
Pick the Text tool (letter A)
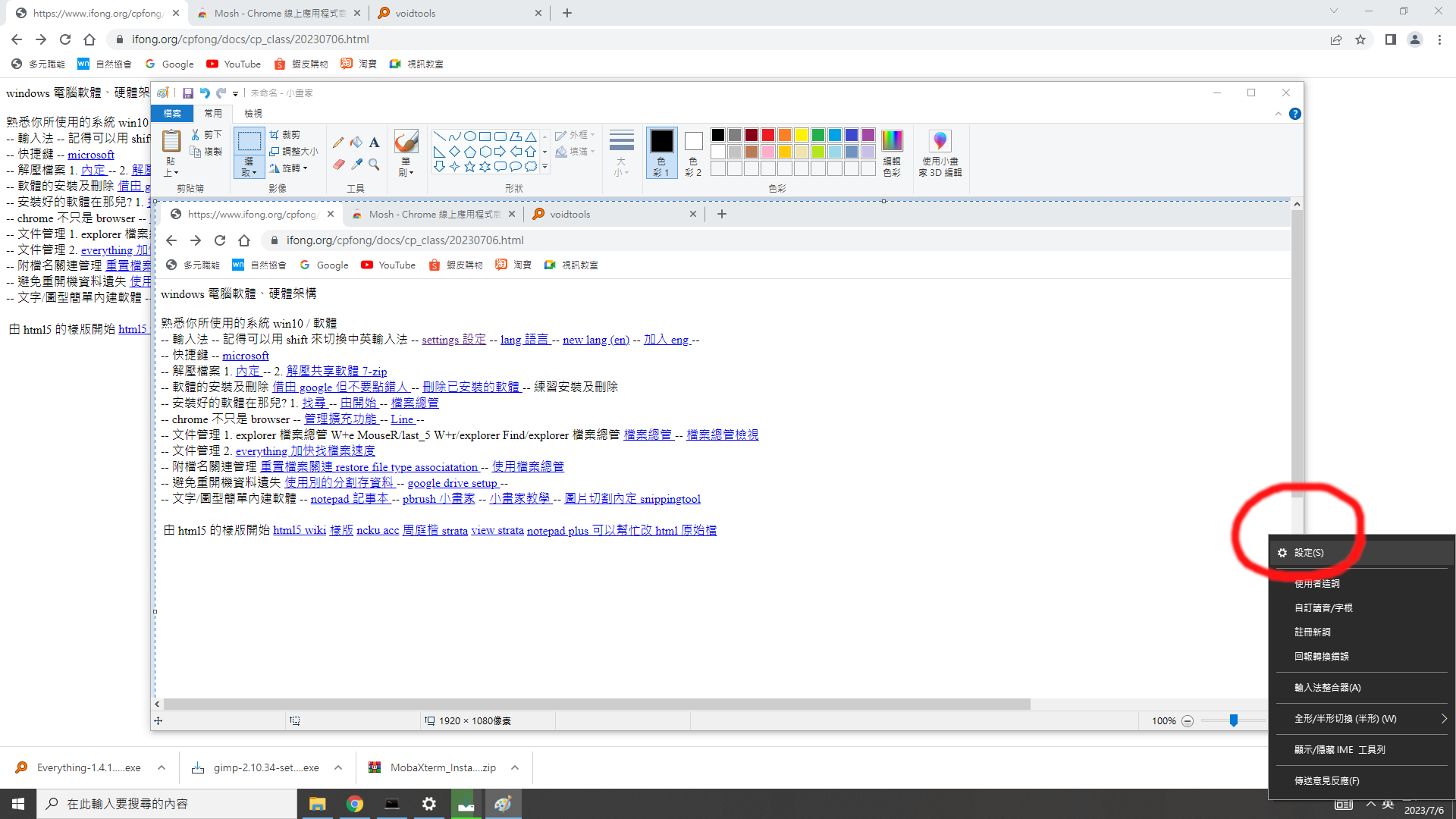[x=374, y=142]
